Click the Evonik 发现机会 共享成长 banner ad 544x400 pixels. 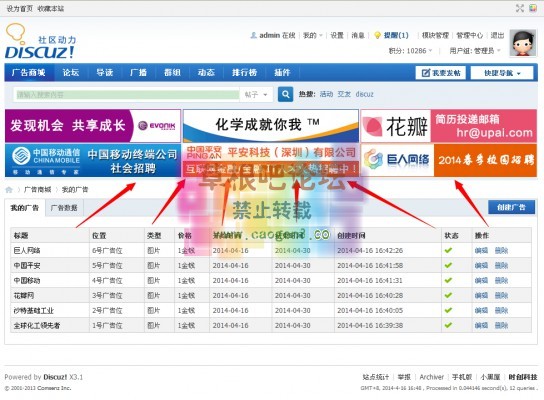(x=93, y=126)
